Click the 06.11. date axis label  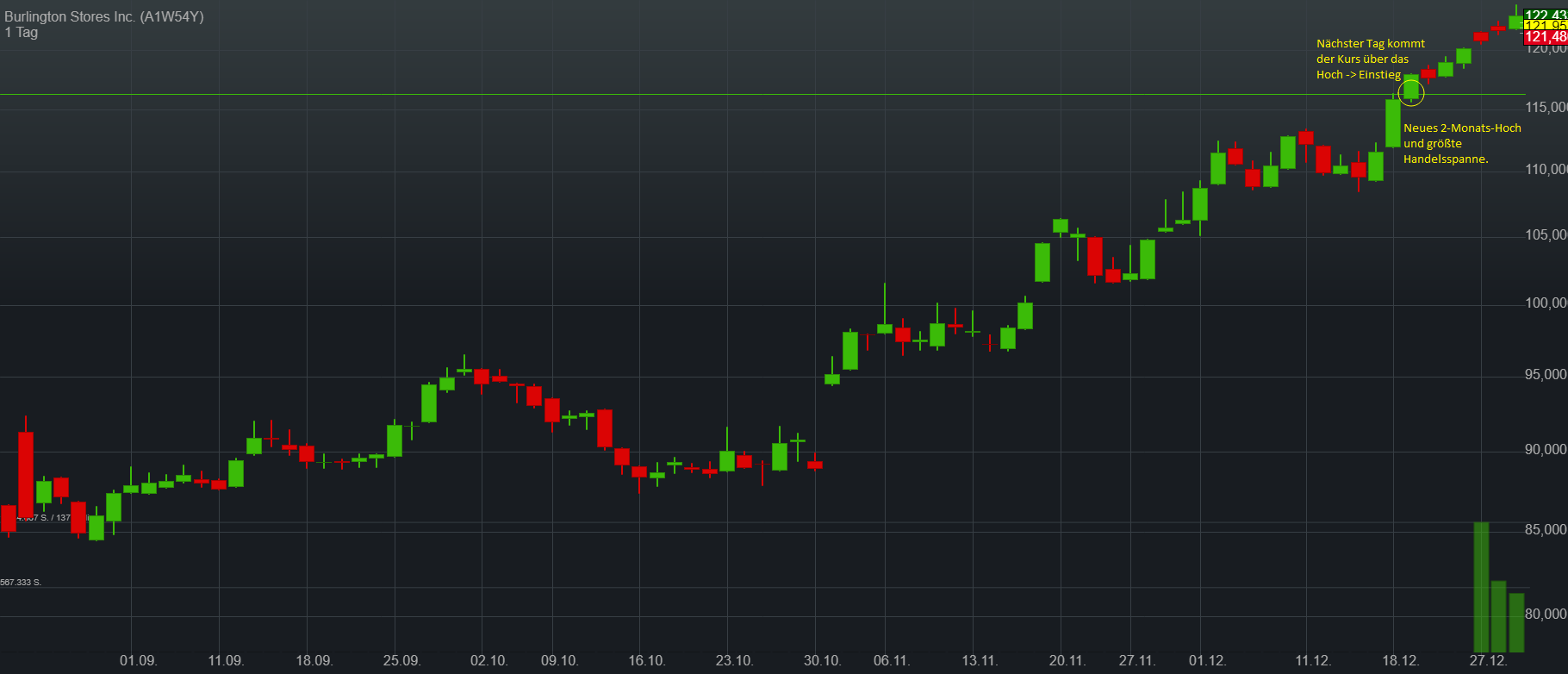[891, 660]
